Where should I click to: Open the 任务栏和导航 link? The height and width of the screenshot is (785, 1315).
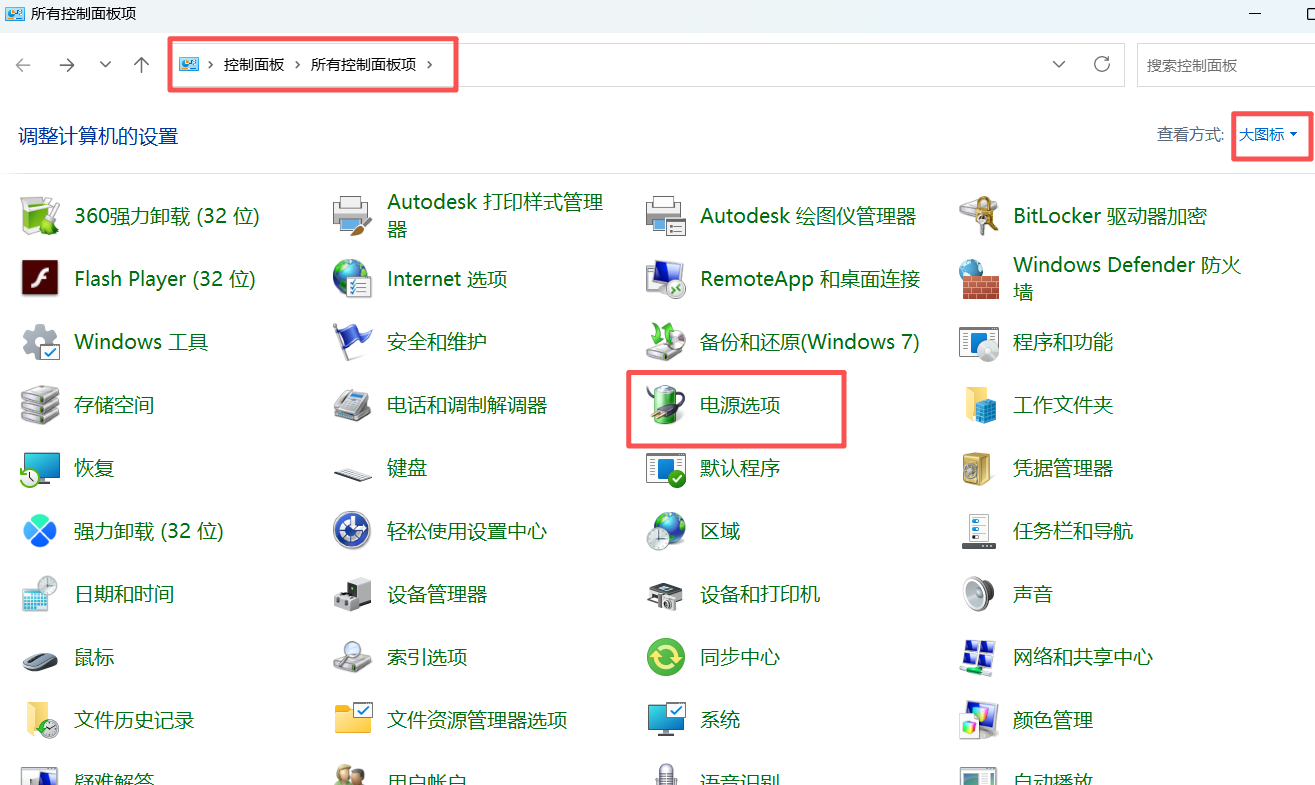1073,531
